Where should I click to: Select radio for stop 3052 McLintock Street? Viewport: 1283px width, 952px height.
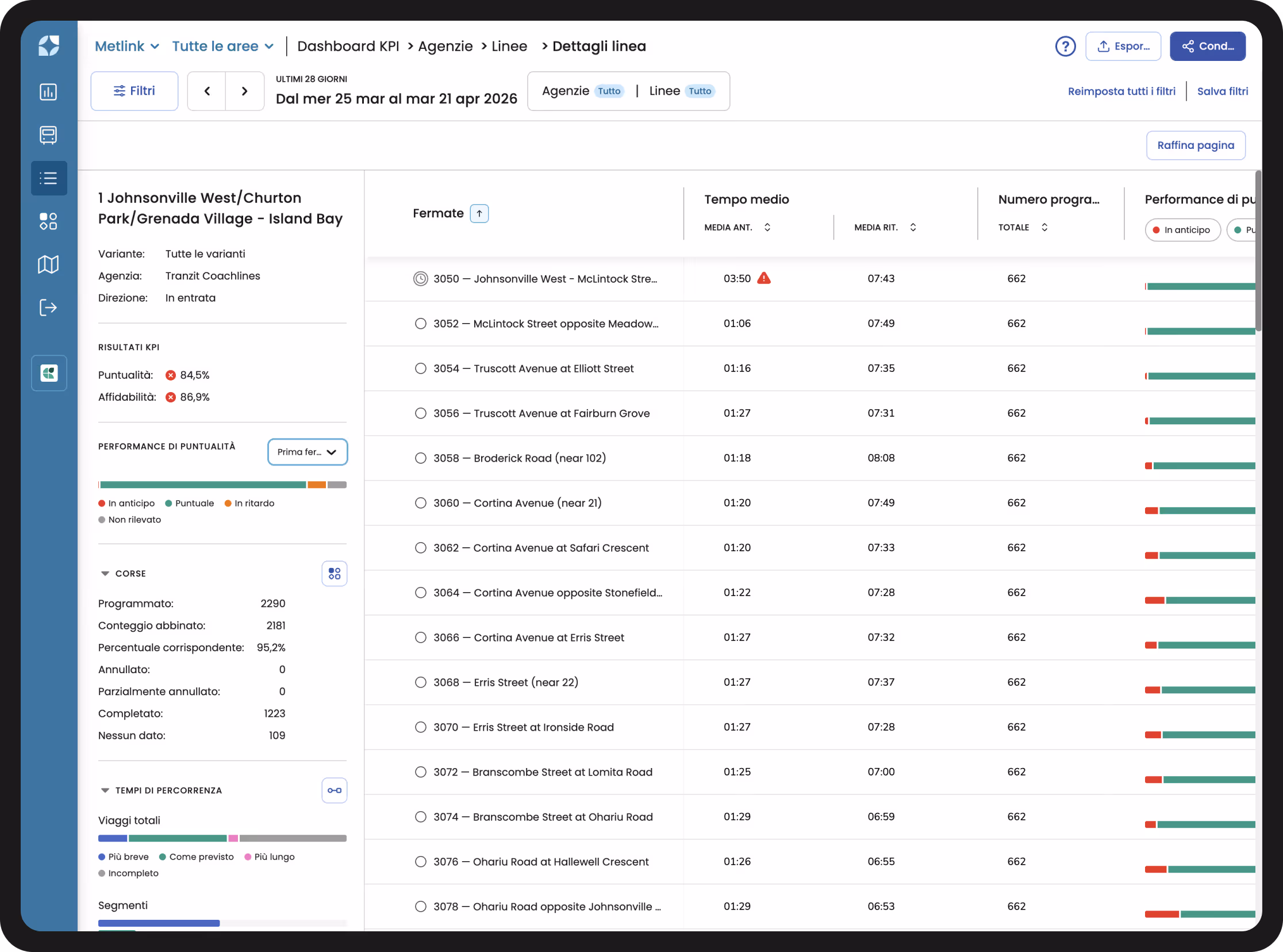pyautogui.click(x=421, y=324)
